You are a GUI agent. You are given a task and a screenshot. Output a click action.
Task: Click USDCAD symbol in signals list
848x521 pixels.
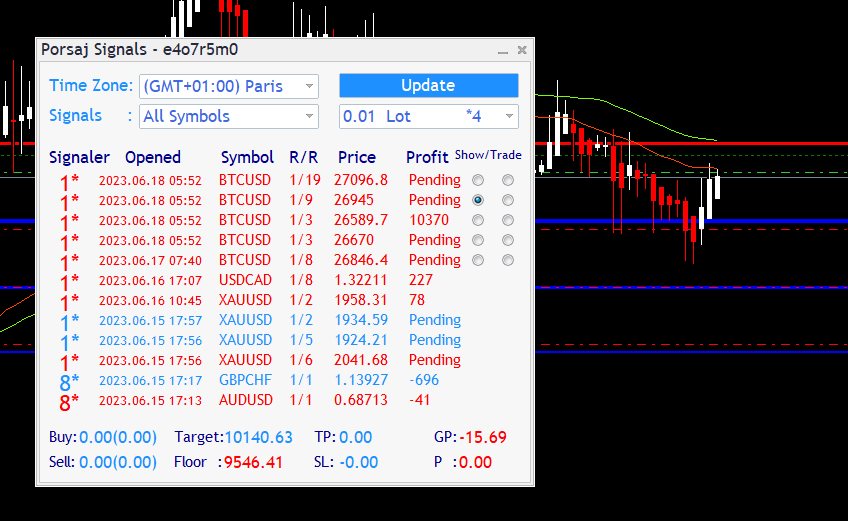pos(245,280)
